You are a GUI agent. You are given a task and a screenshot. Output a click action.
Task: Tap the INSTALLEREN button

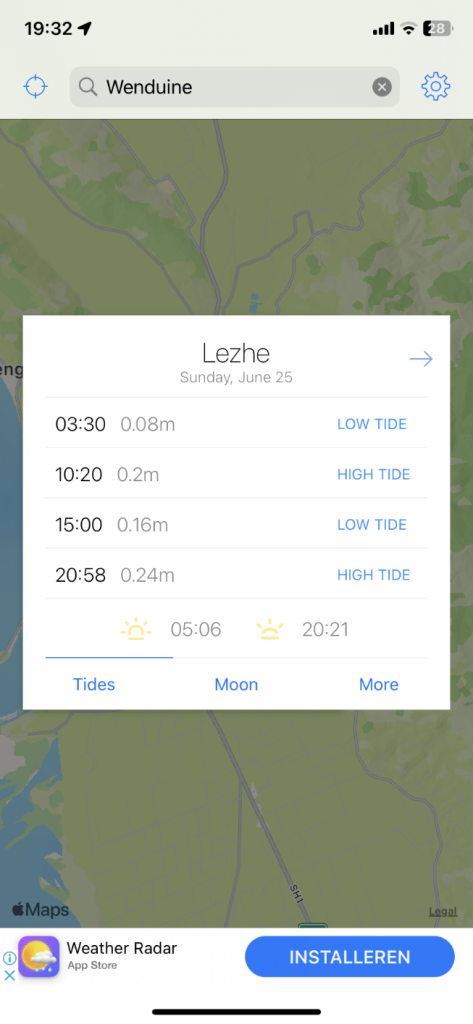click(350, 957)
